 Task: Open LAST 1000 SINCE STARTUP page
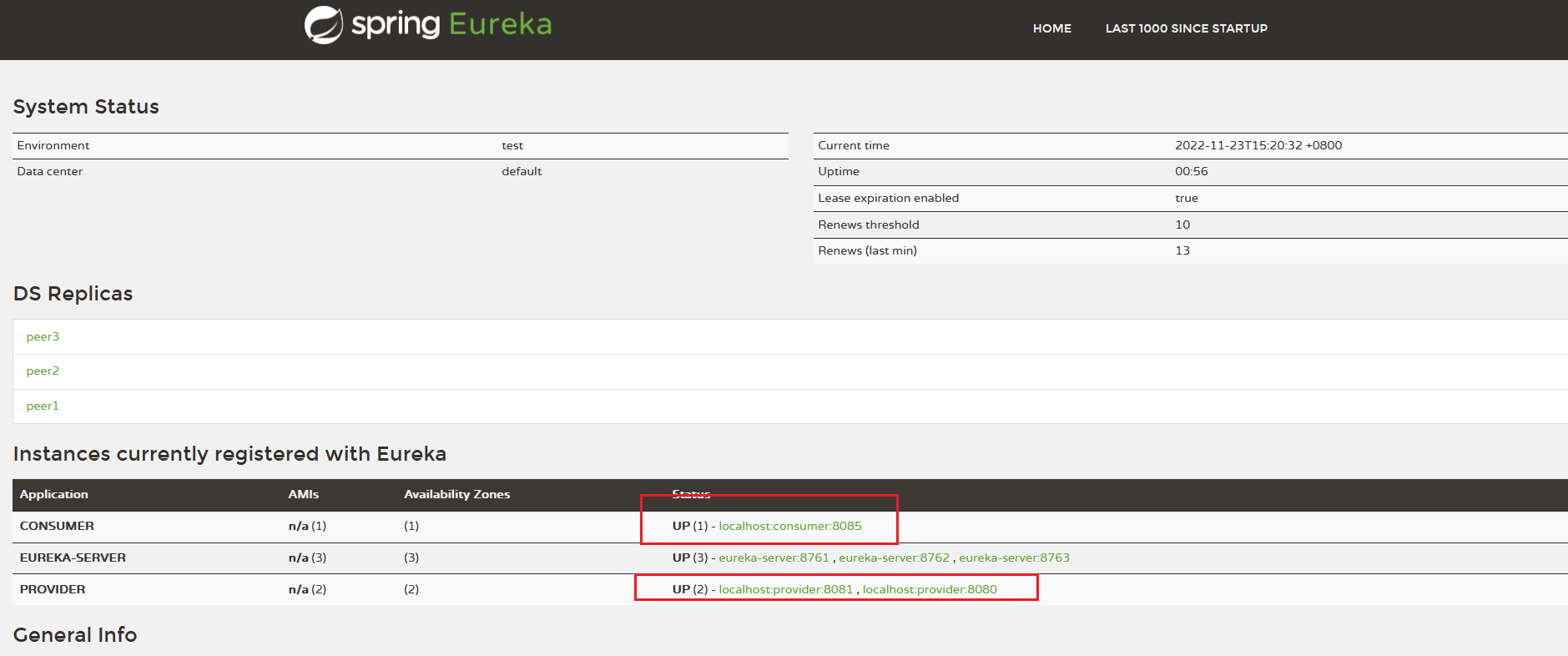click(1186, 28)
